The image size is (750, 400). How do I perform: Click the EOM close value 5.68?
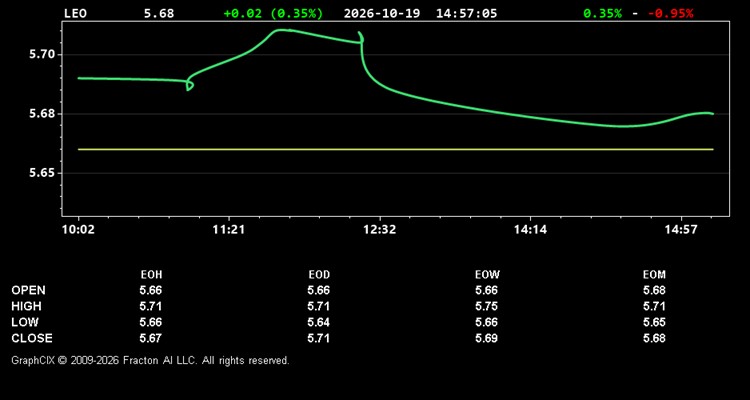point(654,338)
